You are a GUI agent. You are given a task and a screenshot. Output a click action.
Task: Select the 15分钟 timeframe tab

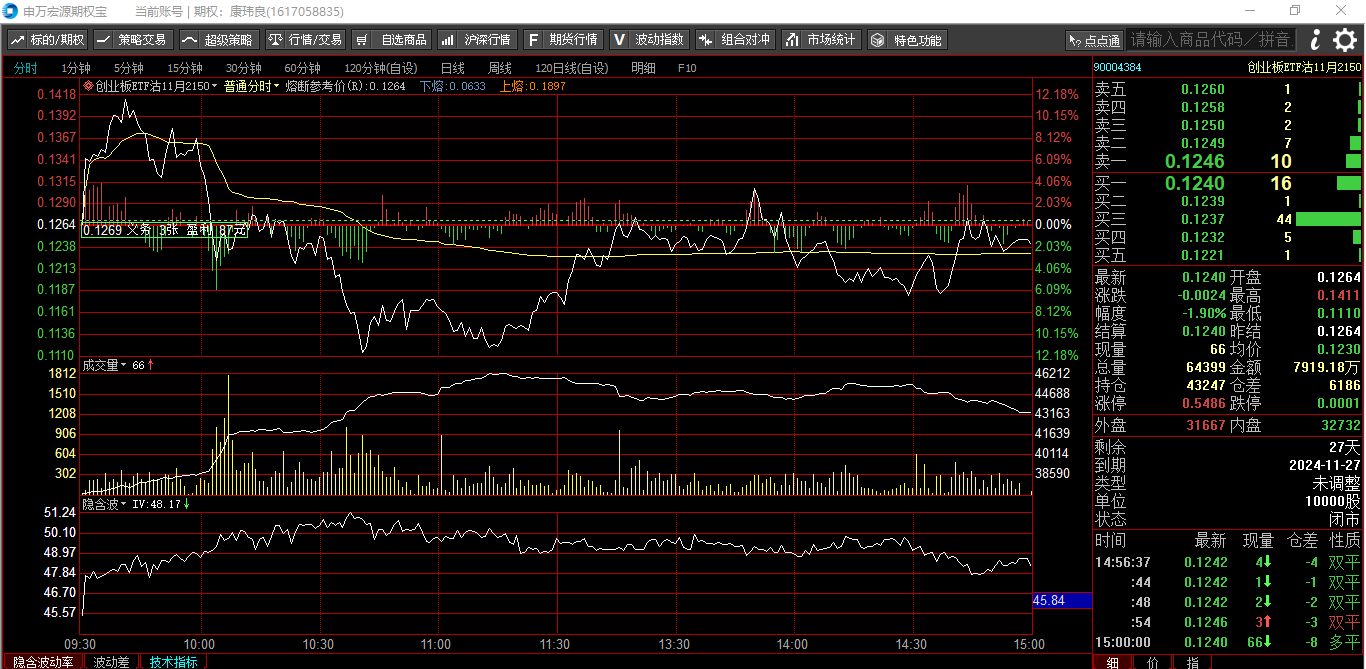click(184, 68)
